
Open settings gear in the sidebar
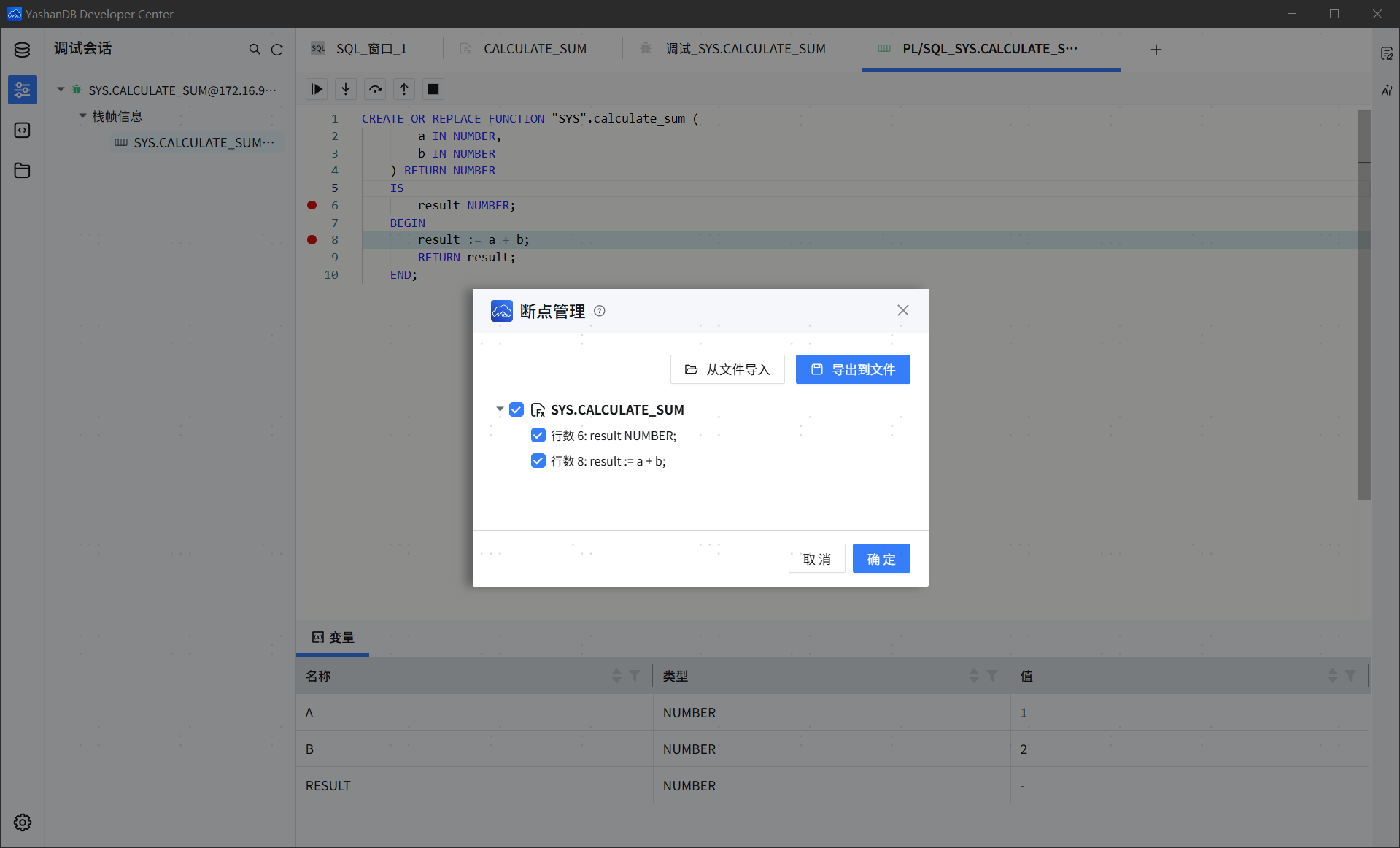22,822
